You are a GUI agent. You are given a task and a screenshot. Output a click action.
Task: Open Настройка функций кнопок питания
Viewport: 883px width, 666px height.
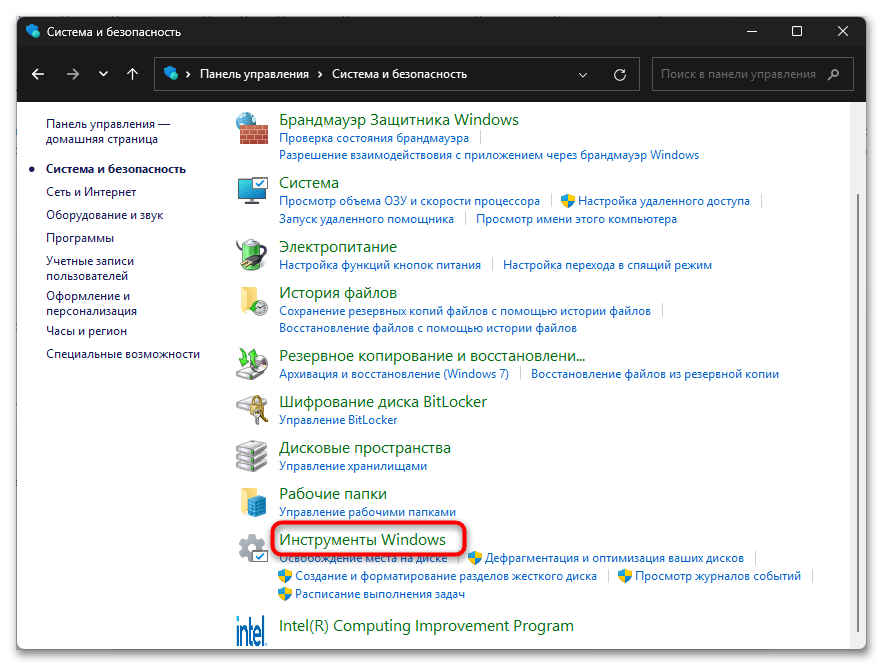380,265
